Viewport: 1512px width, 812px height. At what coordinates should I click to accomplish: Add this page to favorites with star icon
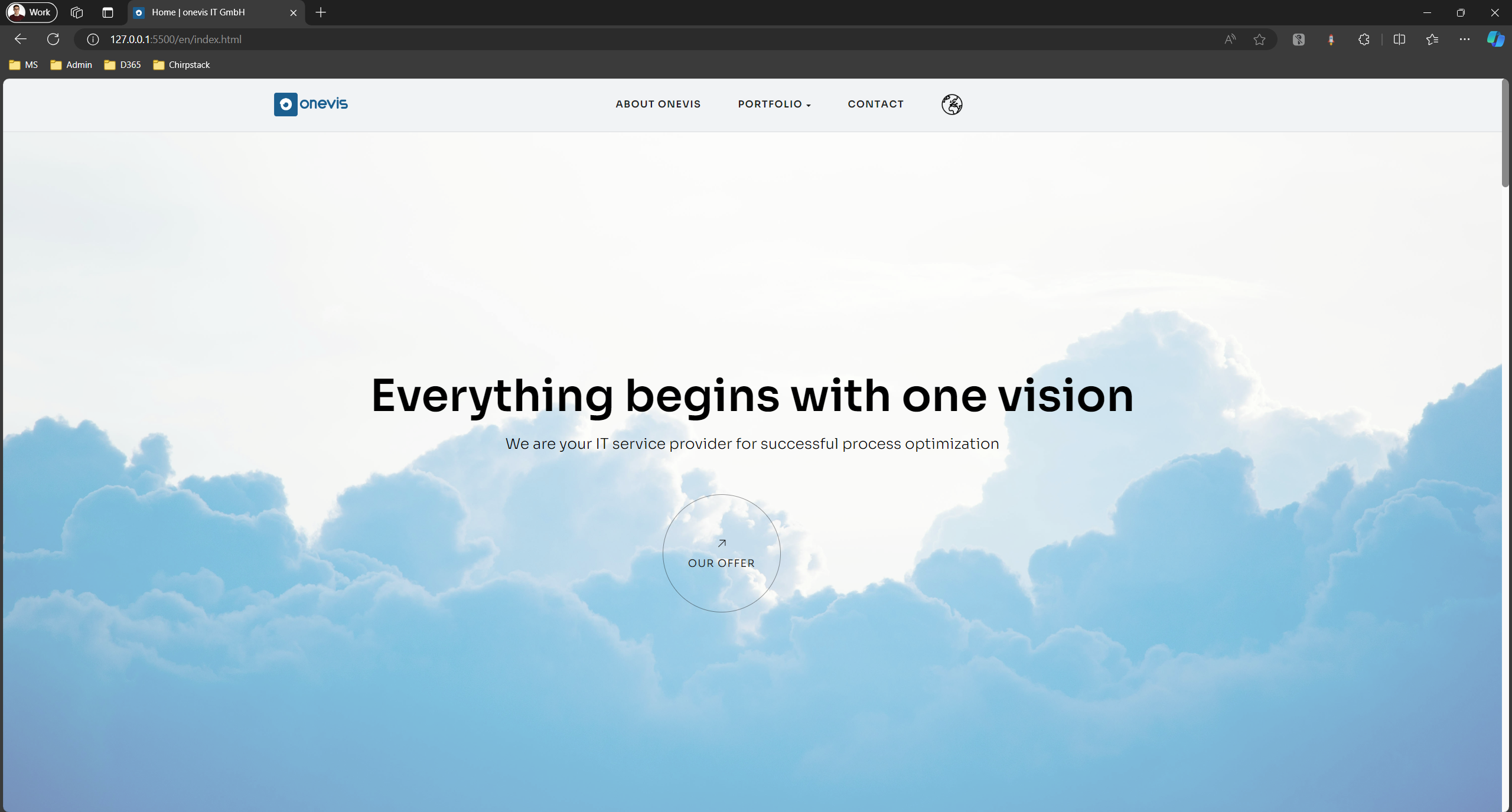coord(1259,40)
